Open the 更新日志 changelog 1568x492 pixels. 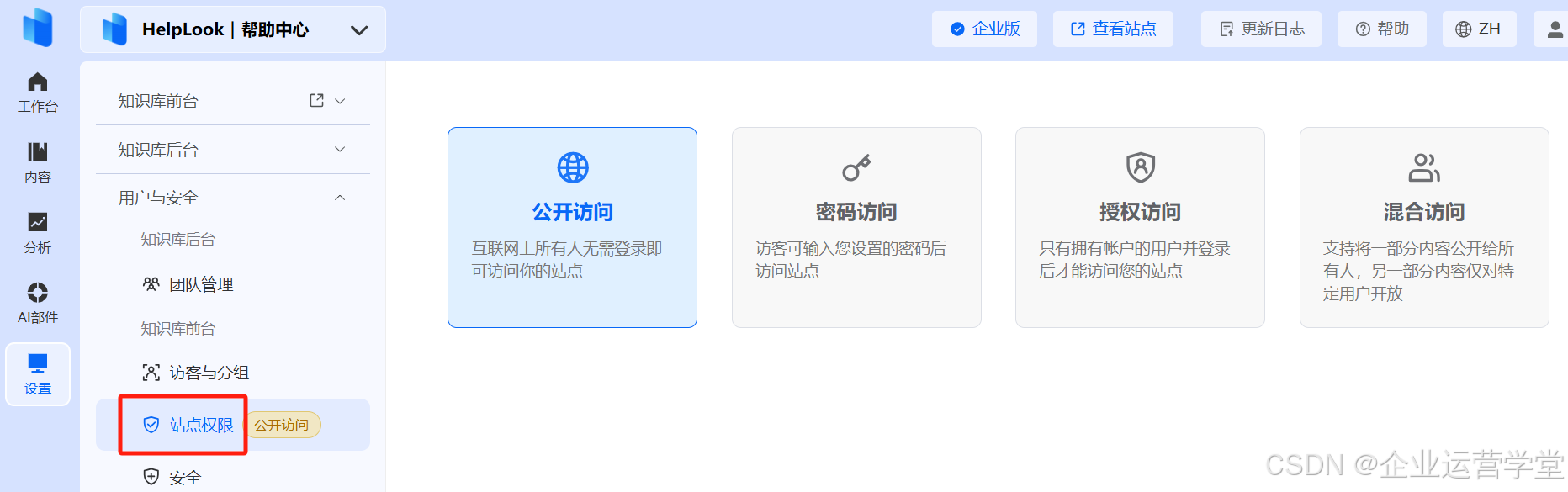click(x=1261, y=29)
